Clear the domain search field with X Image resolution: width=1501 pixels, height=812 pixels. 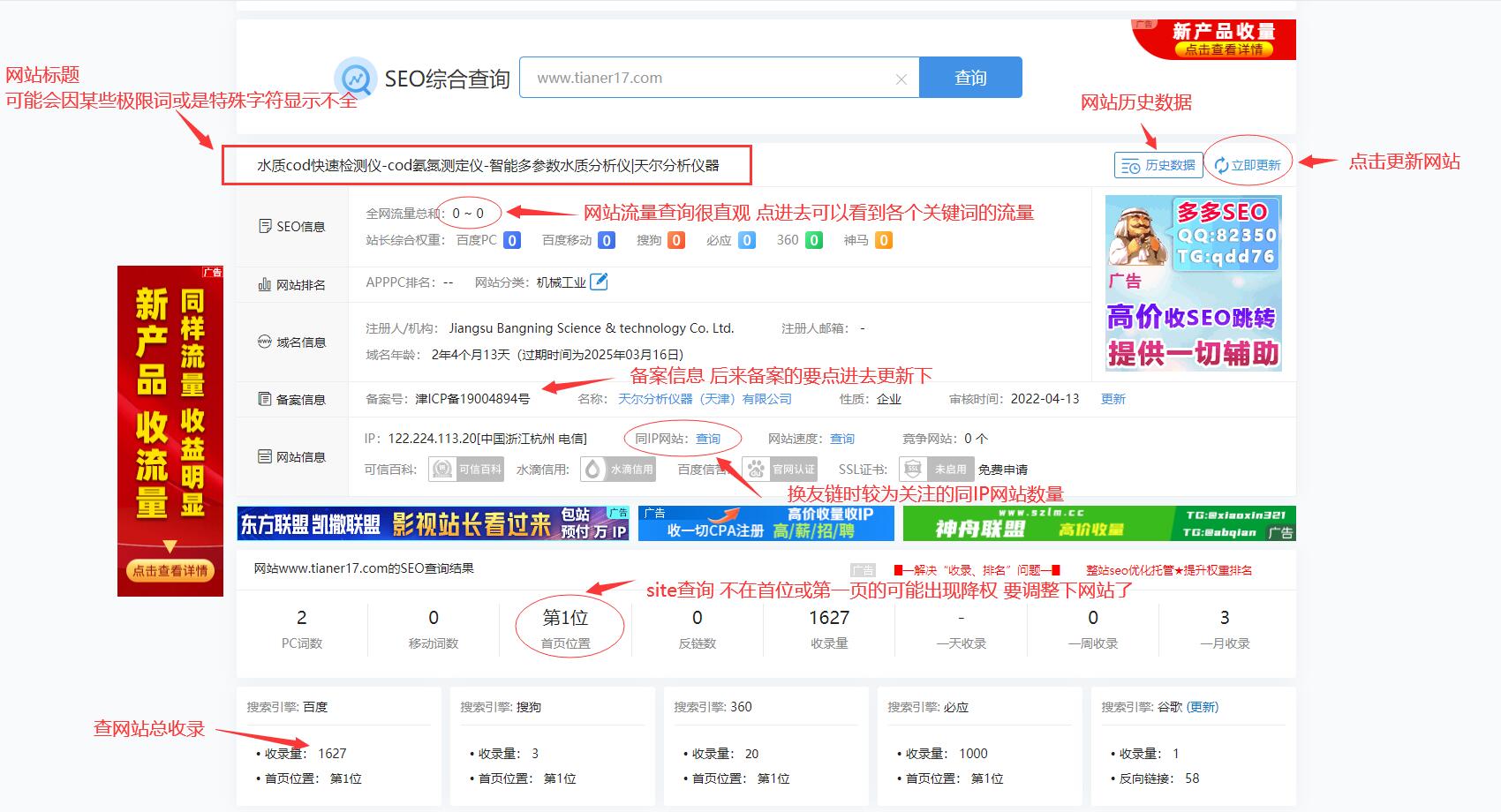tap(901, 79)
